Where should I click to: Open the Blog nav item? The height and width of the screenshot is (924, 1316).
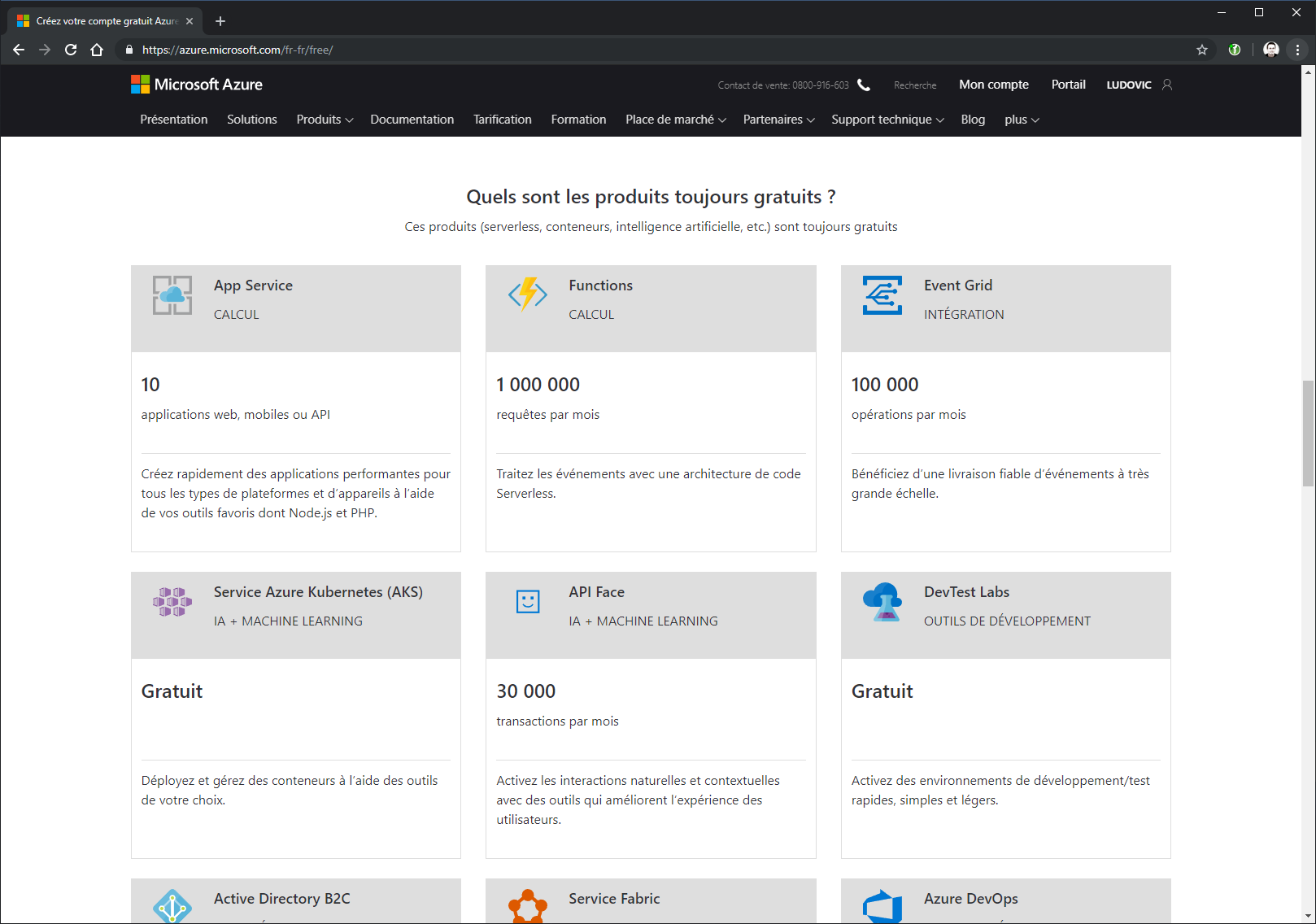(973, 120)
